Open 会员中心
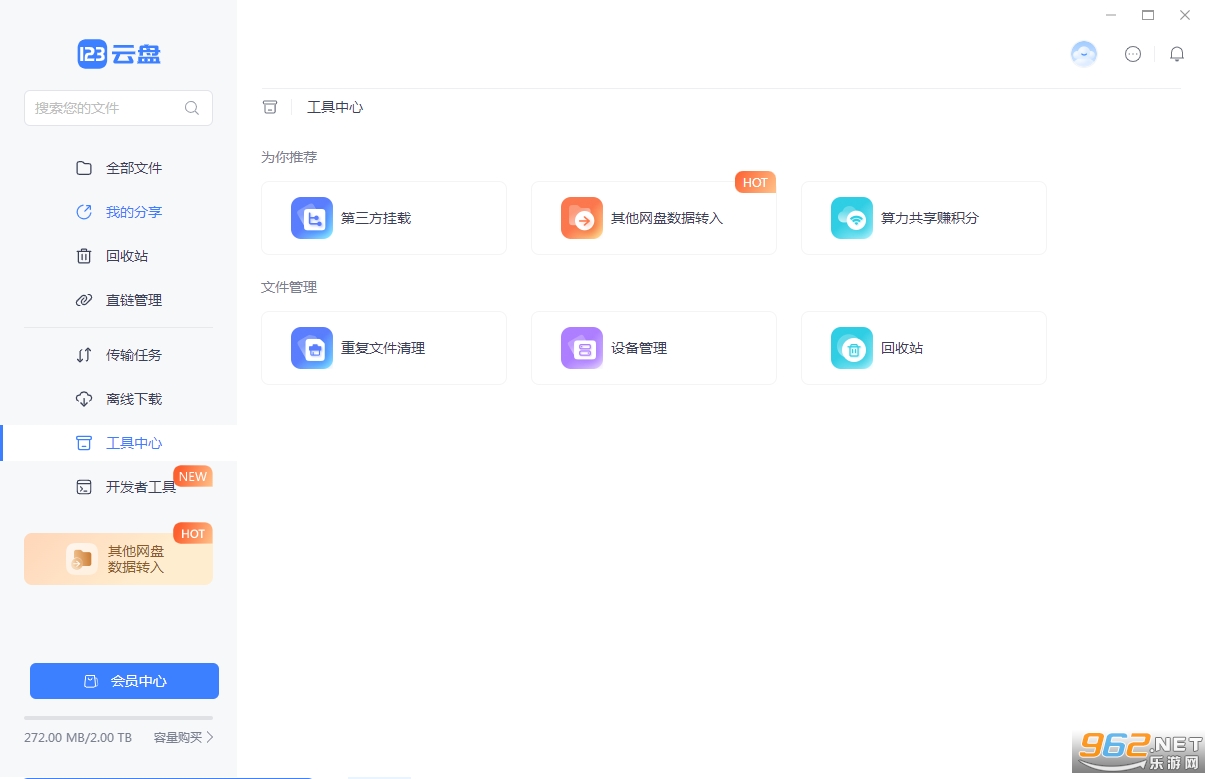The width and height of the screenshot is (1211, 779). point(124,681)
